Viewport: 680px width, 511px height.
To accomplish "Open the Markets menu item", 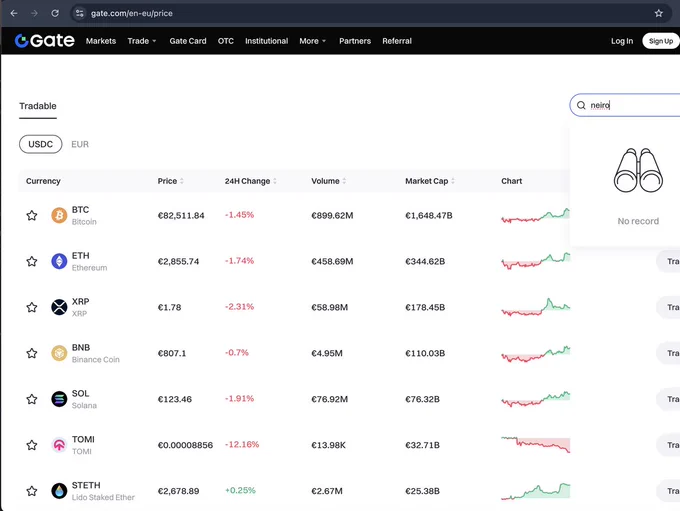I will click(101, 41).
